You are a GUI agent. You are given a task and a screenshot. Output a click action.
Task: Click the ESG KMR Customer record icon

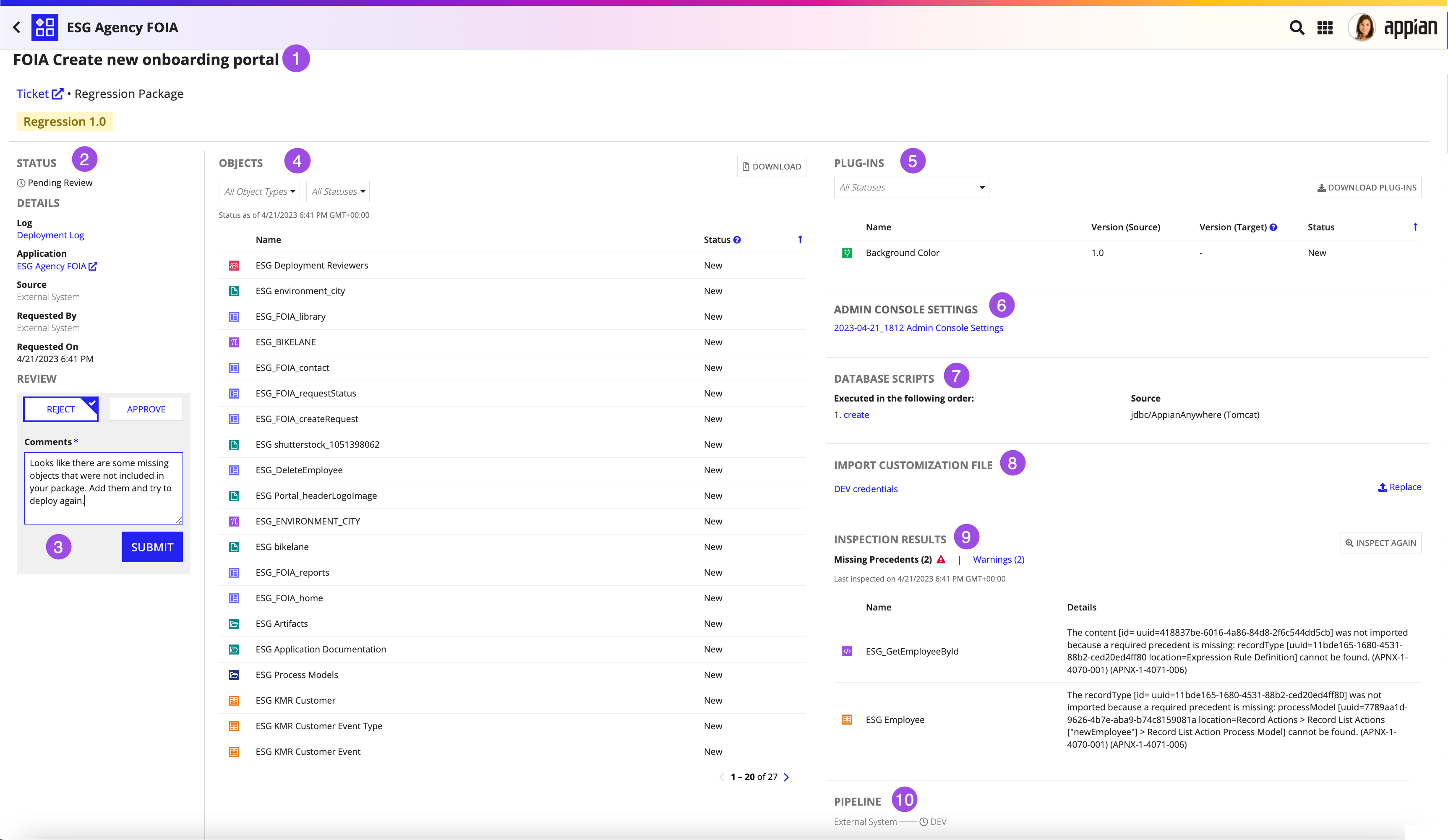(x=234, y=700)
